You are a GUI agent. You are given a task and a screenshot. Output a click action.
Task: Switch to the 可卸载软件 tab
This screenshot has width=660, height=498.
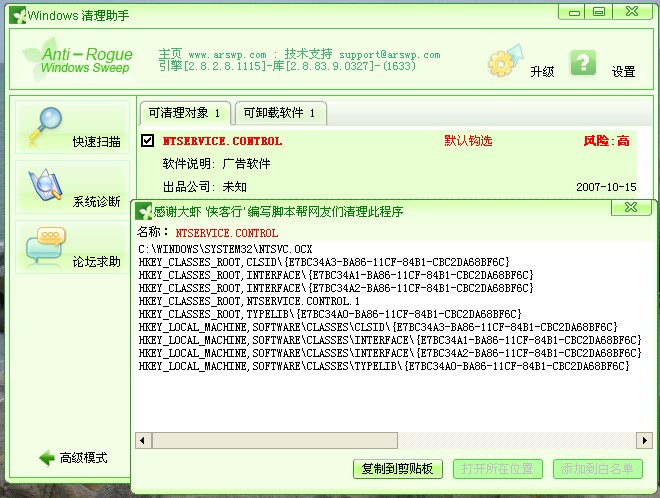coord(280,113)
